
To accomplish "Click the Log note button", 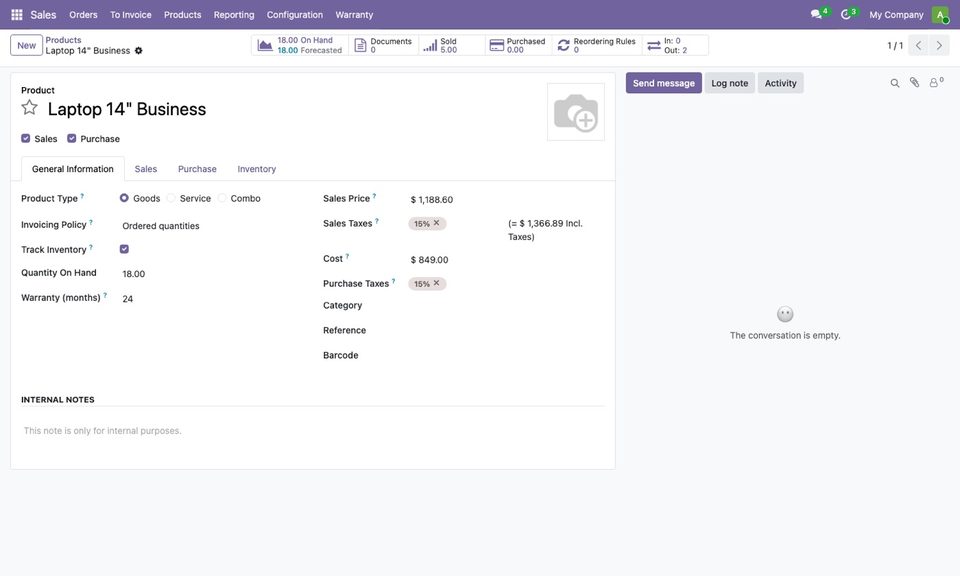I will [730, 83].
